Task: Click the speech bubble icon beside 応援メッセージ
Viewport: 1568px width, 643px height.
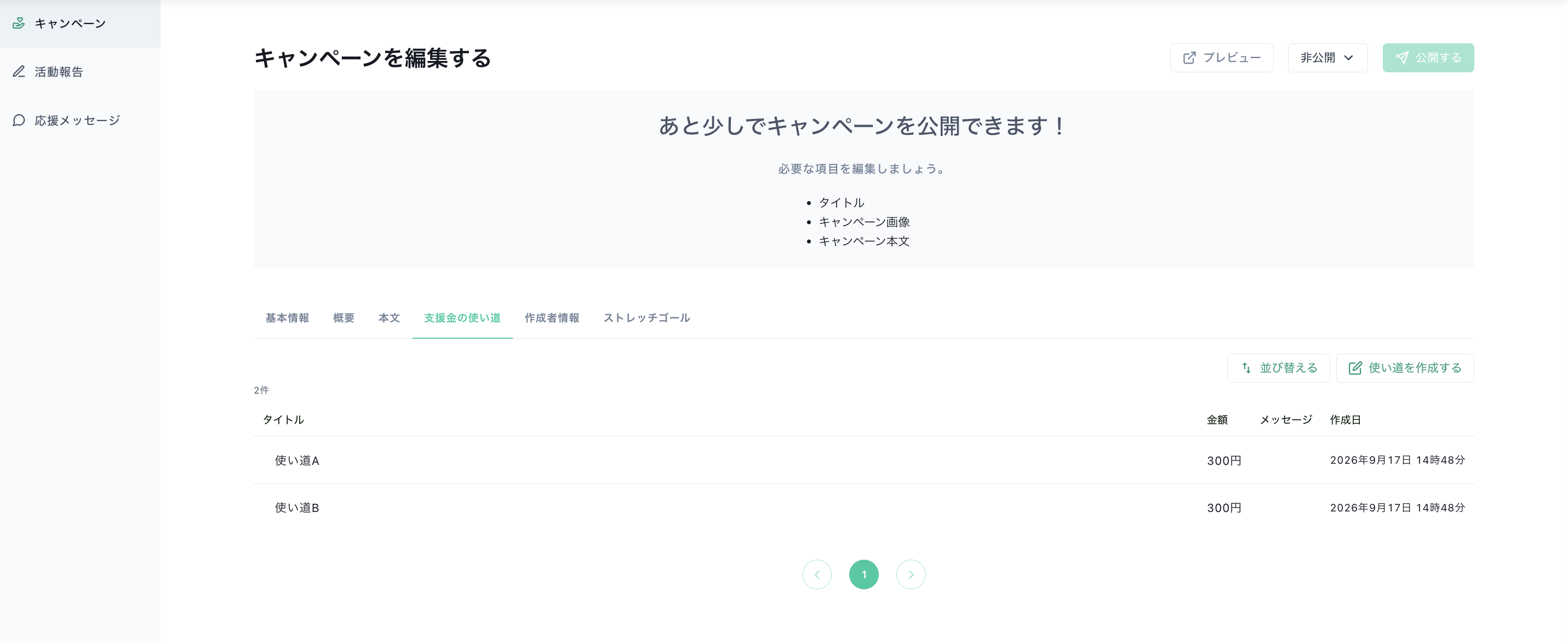Action: pos(19,121)
